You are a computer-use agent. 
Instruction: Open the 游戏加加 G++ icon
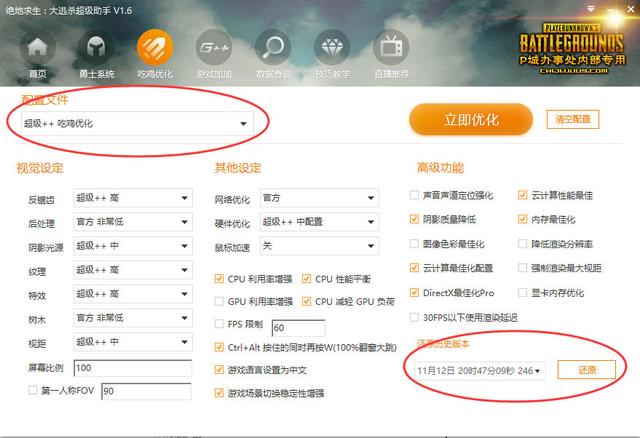click(x=214, y=48)
